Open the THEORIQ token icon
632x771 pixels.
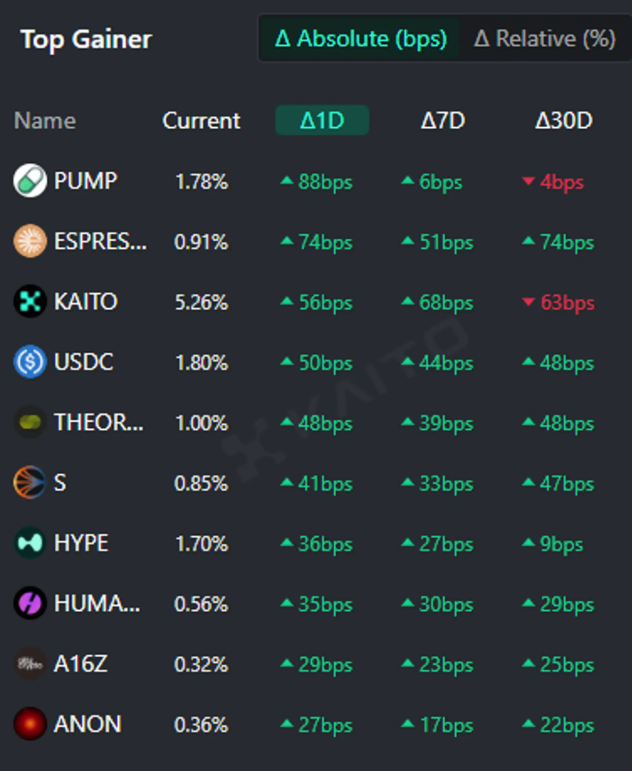coord(30,423)
